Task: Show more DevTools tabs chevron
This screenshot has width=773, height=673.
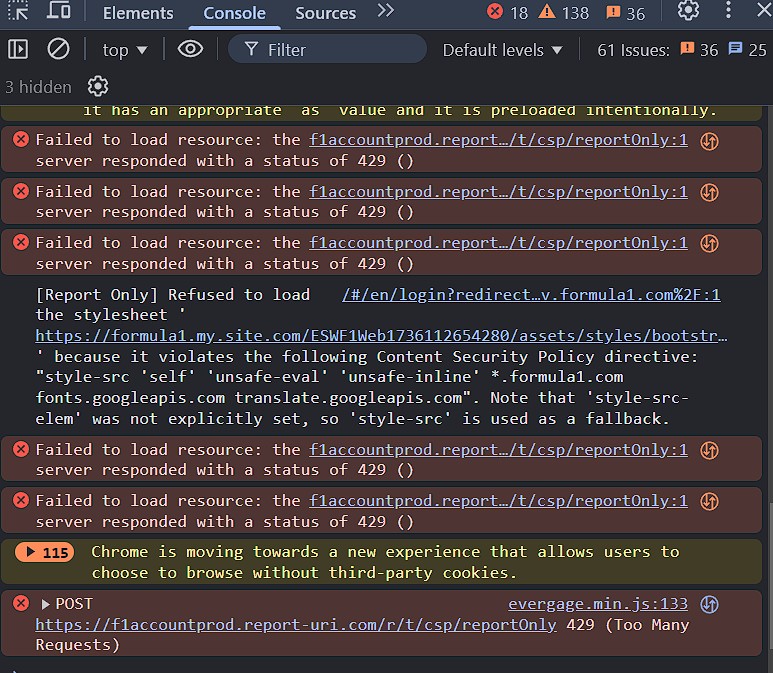Action: pos(386,11)
